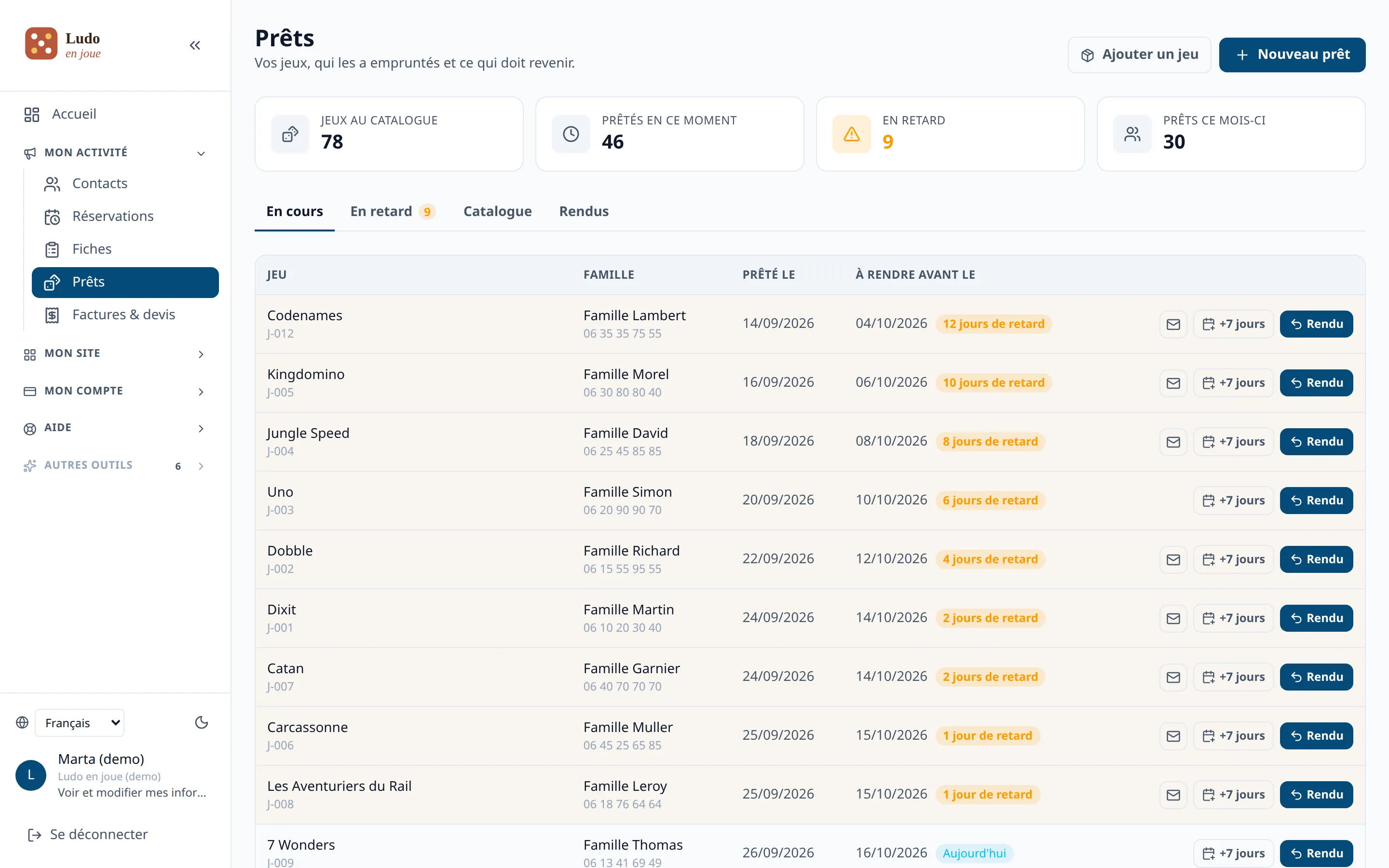Mark Codenames as Rendu
Viewport: 1389px width, 868px height.
coord(1316,325)
